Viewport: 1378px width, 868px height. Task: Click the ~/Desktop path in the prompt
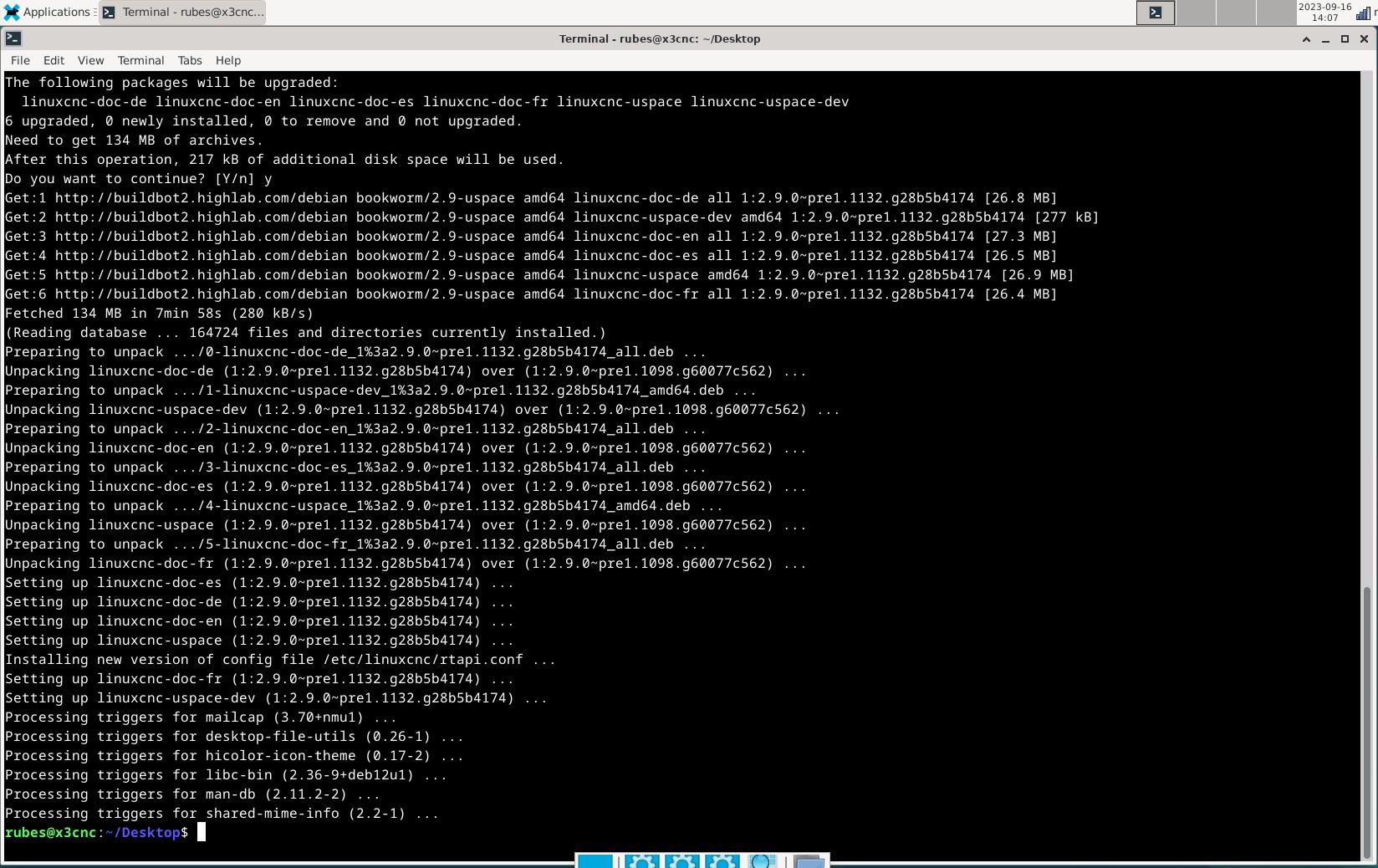143,832
